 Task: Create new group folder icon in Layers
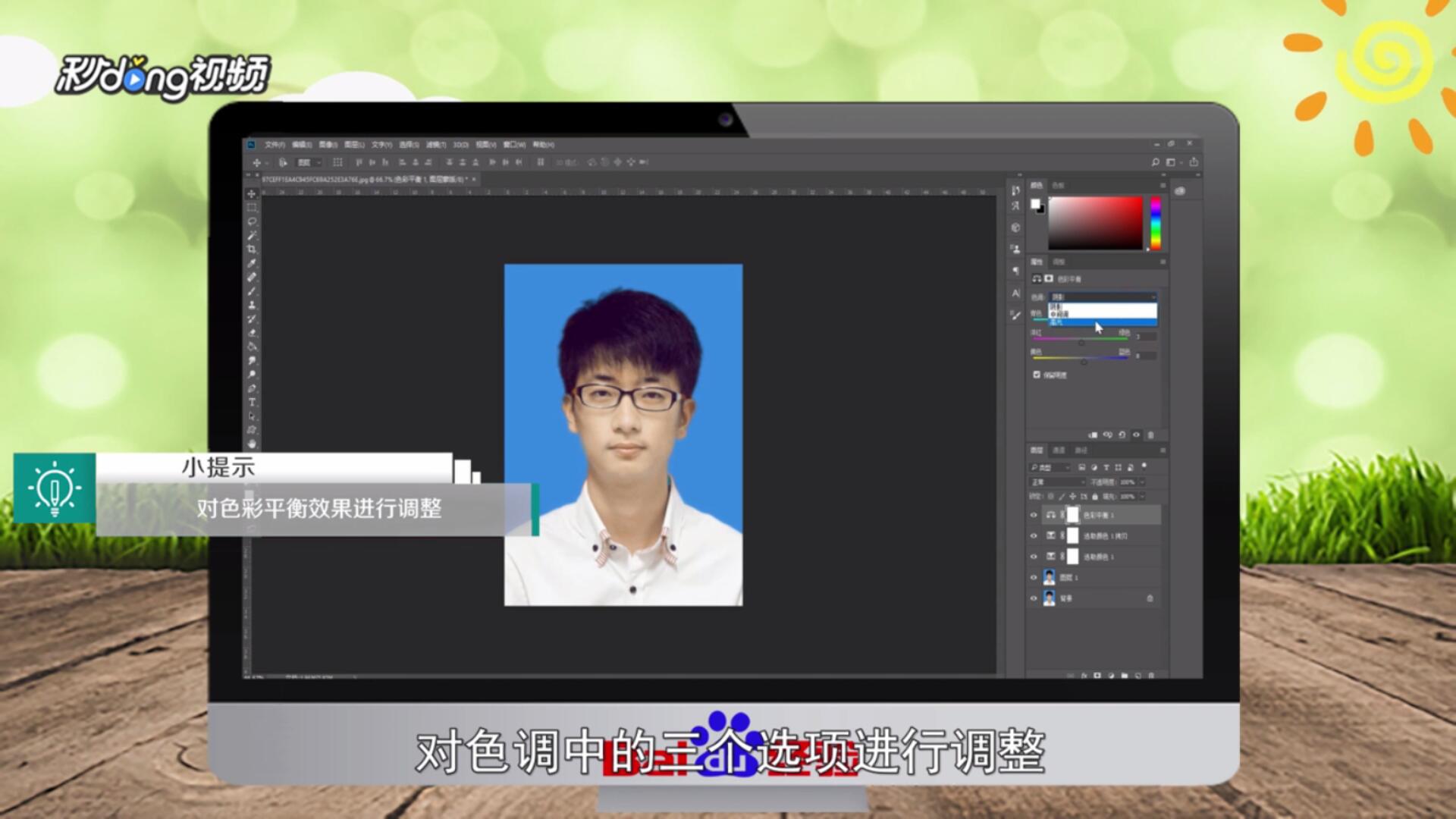pyautogui.click(x=1125, y=675)
